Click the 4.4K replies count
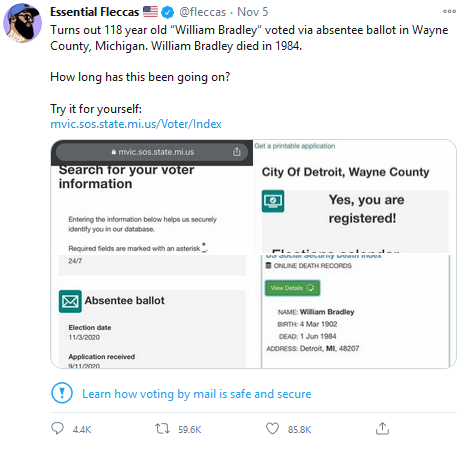 tap(82, 429)
